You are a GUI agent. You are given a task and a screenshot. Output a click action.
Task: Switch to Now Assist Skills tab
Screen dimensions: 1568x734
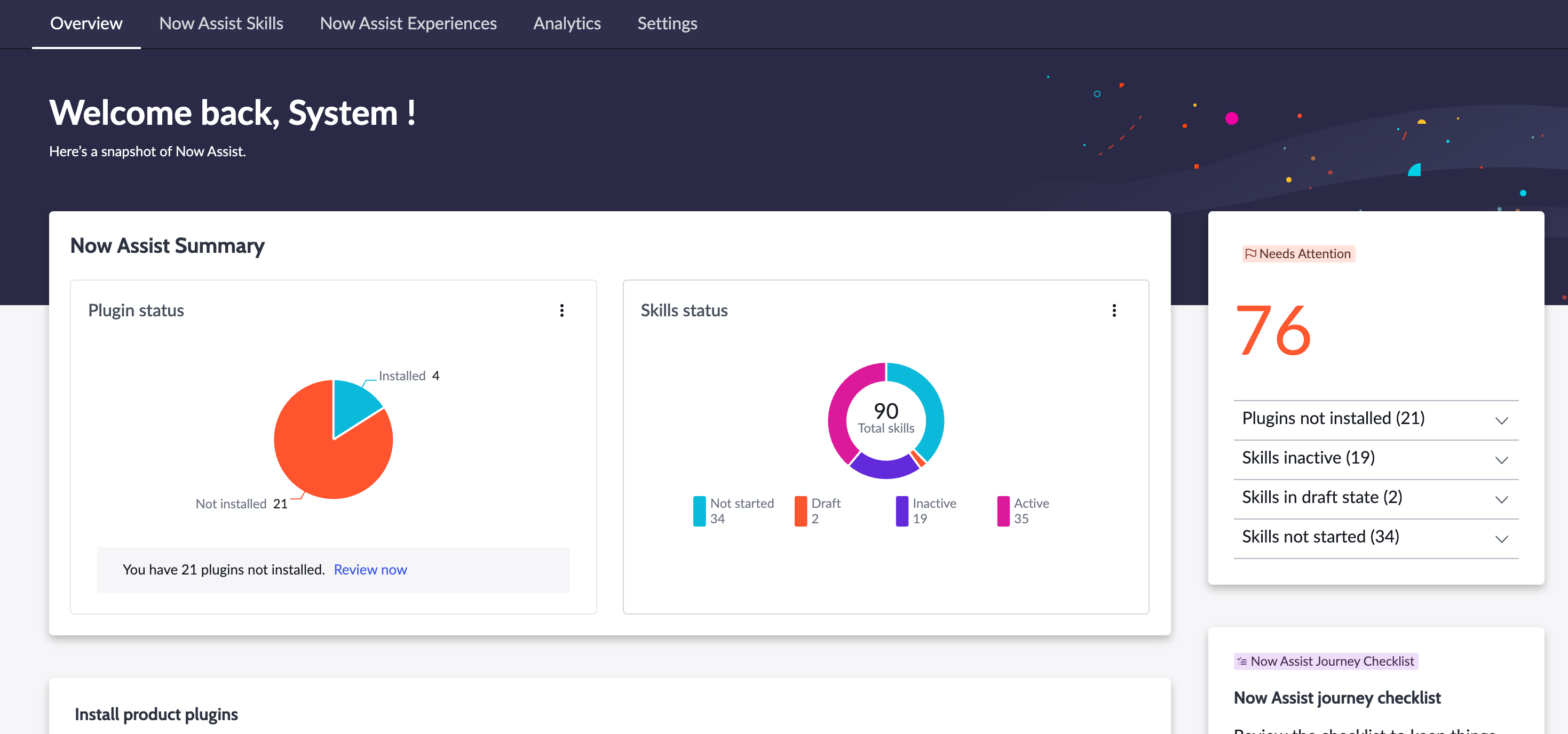221,23
